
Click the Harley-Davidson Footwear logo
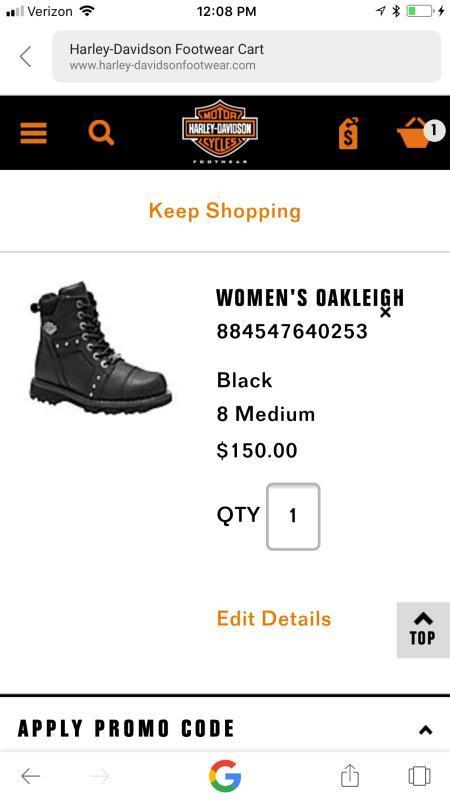(220, 131)
